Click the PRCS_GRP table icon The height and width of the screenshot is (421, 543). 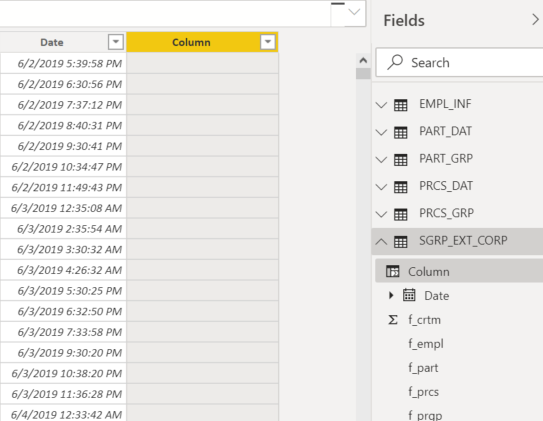(x=401, y=214)
